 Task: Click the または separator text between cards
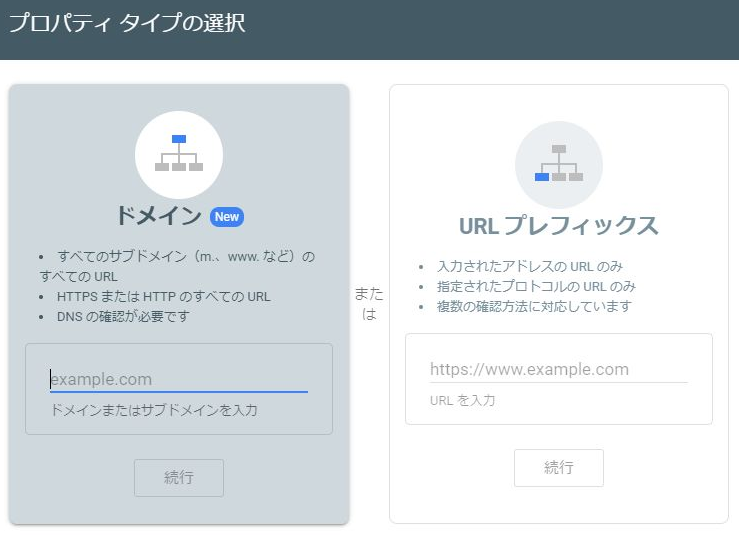368,303
